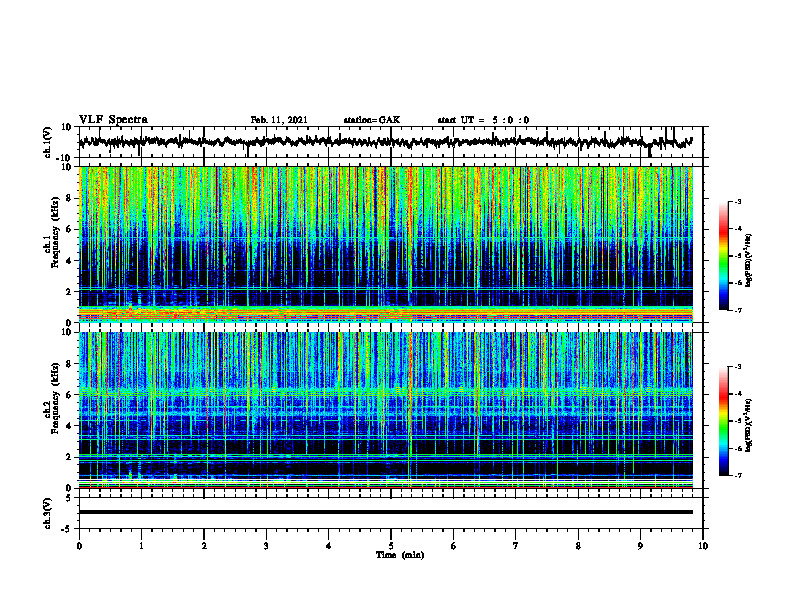Click the "-5" tick on the ch.3(V) axis
This screenshot has height=612, width=792.
coord(67,529)
